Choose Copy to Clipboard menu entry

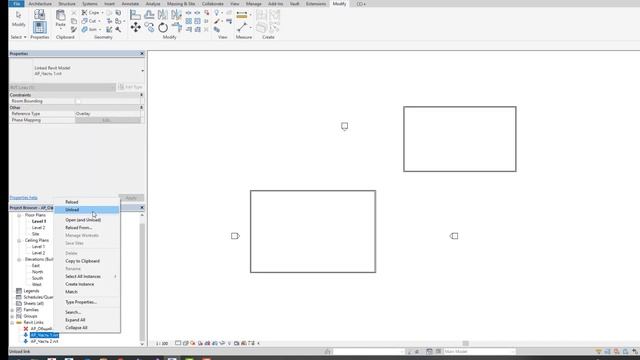click(x=87, y=261)
